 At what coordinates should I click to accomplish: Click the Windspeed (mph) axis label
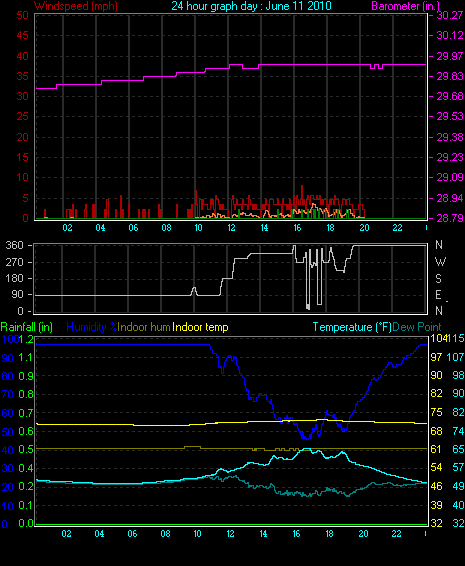pos(75,6)
